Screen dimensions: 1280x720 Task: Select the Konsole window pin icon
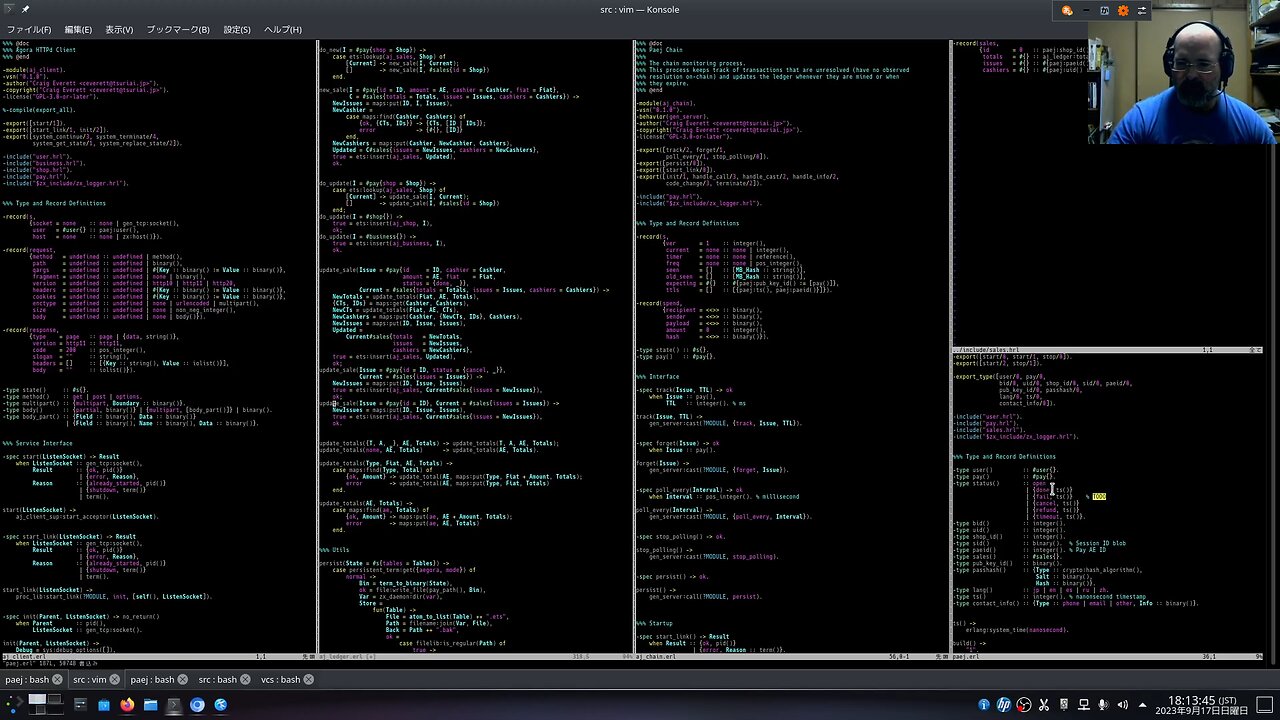[26, 9]
